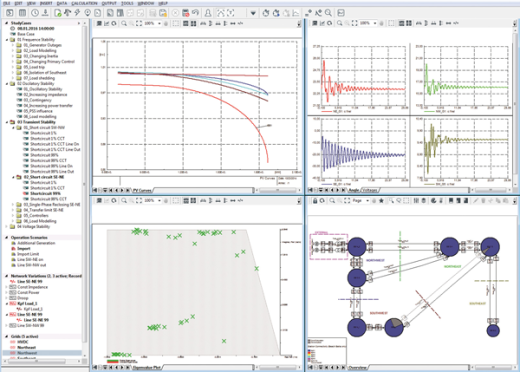Select the Northwest grid
Image resolution: width=520 pixels, height=372 pixels.
point(27,353)
